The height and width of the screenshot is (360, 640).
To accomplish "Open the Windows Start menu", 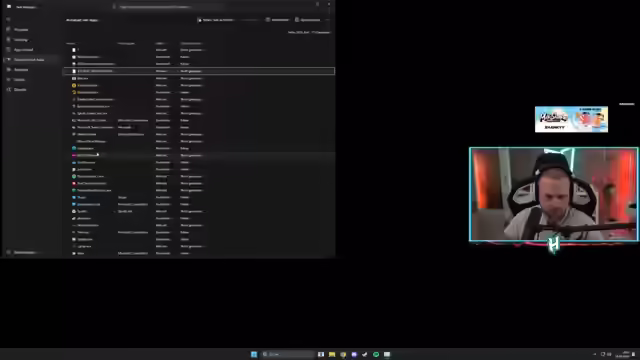I will coord(254,354).
